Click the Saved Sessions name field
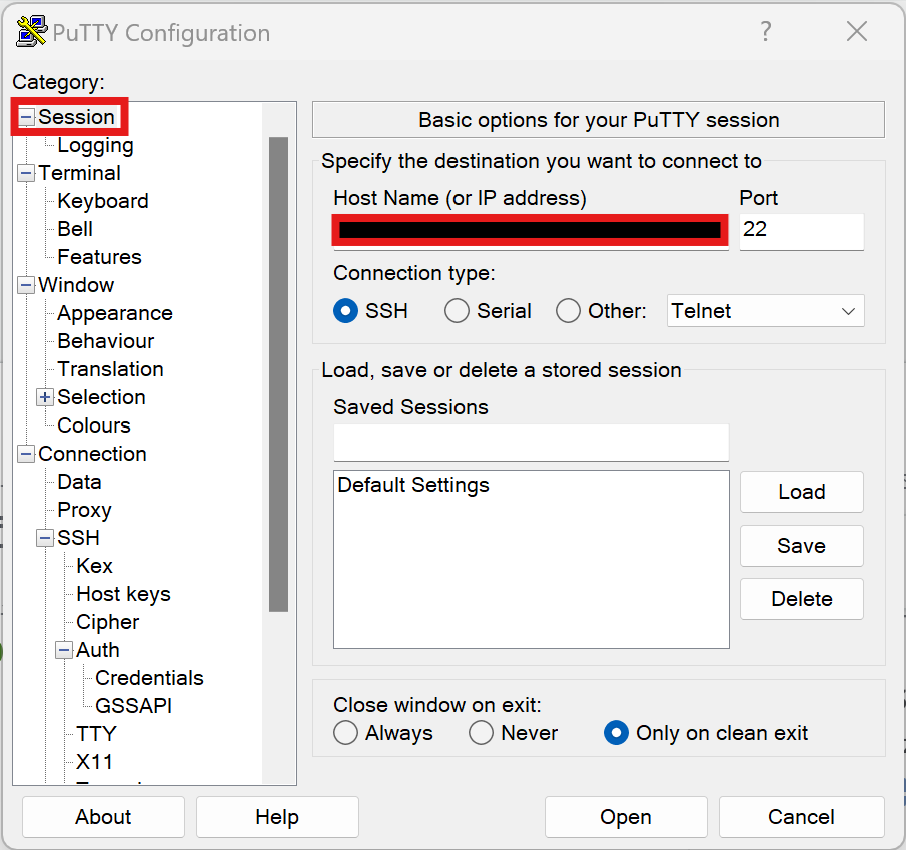 tap(531, 443)
